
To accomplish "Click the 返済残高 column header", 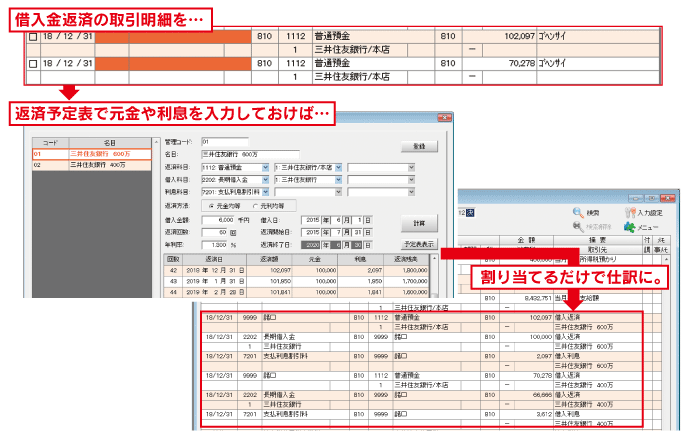I will coord(406,259).
